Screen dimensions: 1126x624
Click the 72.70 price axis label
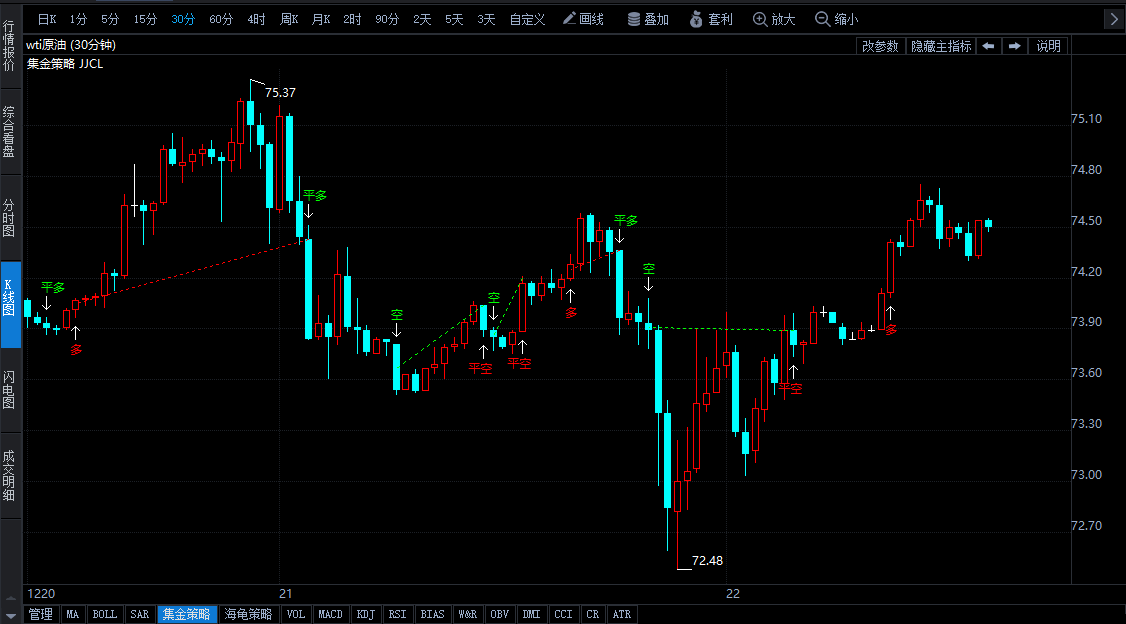tap(1087, 526)
